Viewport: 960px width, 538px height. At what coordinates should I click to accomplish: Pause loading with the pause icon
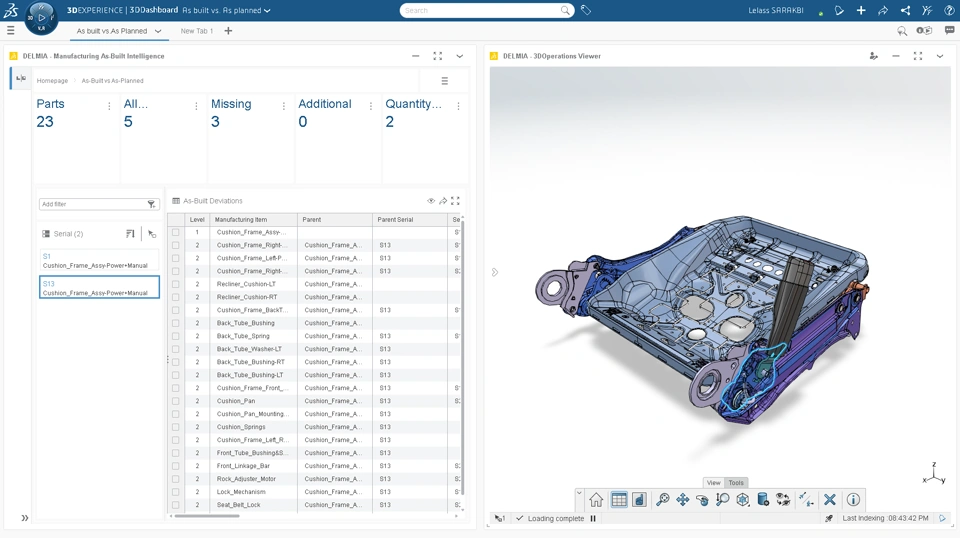coord(593,518)
